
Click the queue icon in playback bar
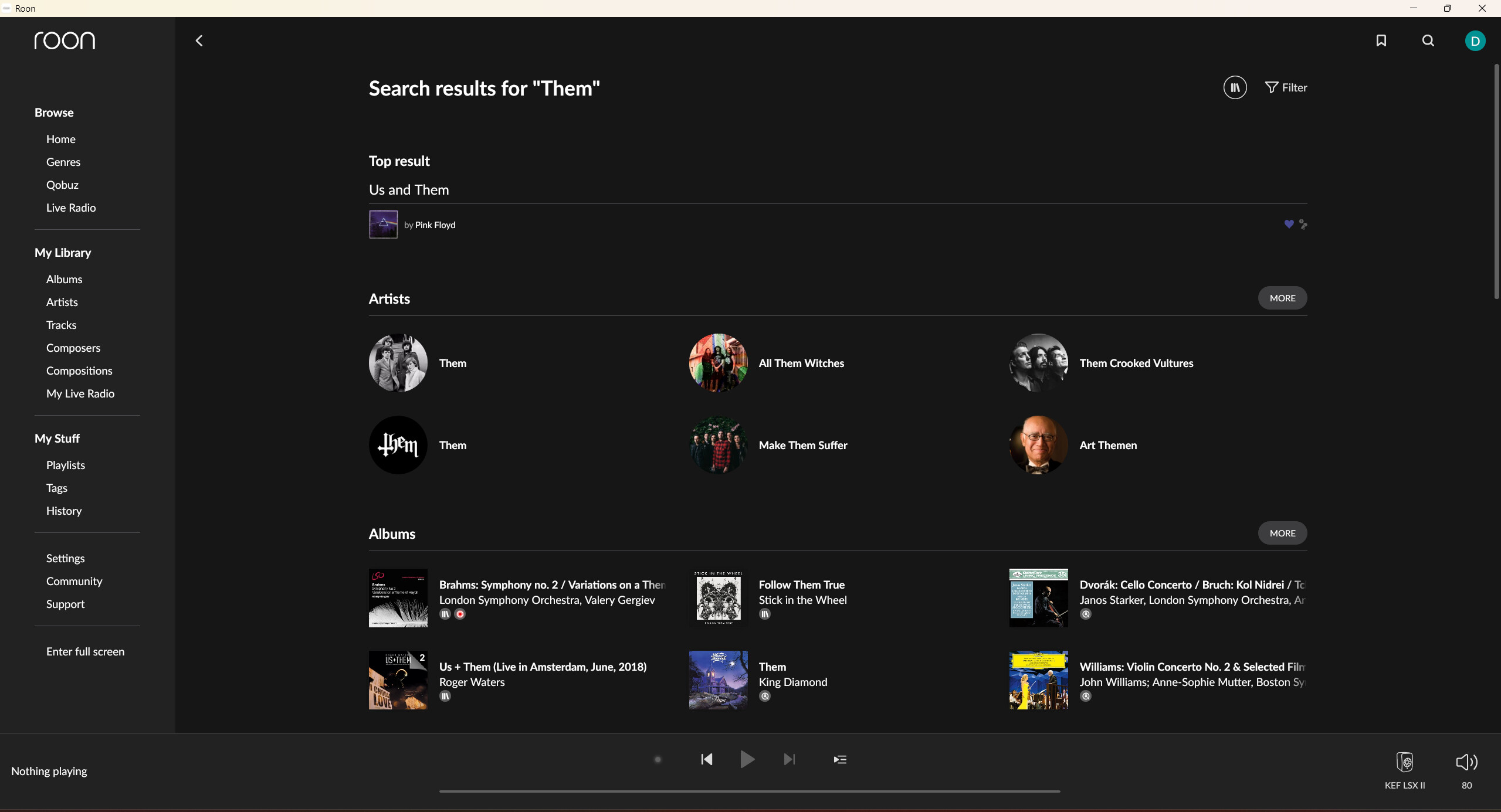(x=839, y=759)
